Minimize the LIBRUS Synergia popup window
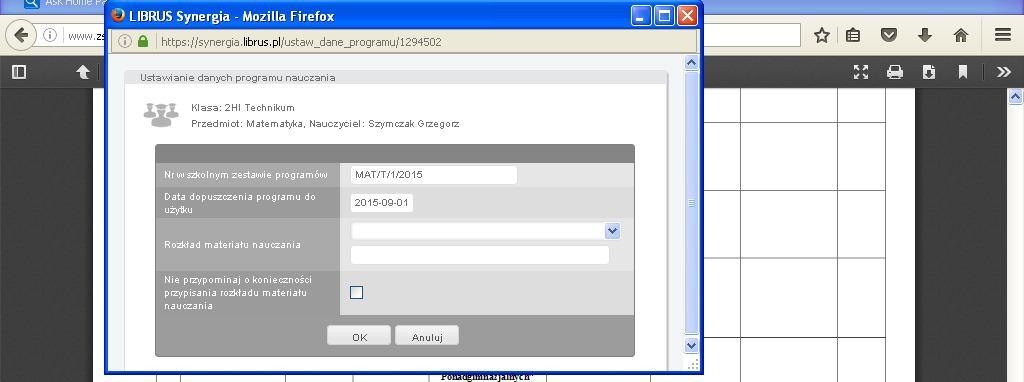This screenshot has width=1024, height=382. (x=641, y=16)
